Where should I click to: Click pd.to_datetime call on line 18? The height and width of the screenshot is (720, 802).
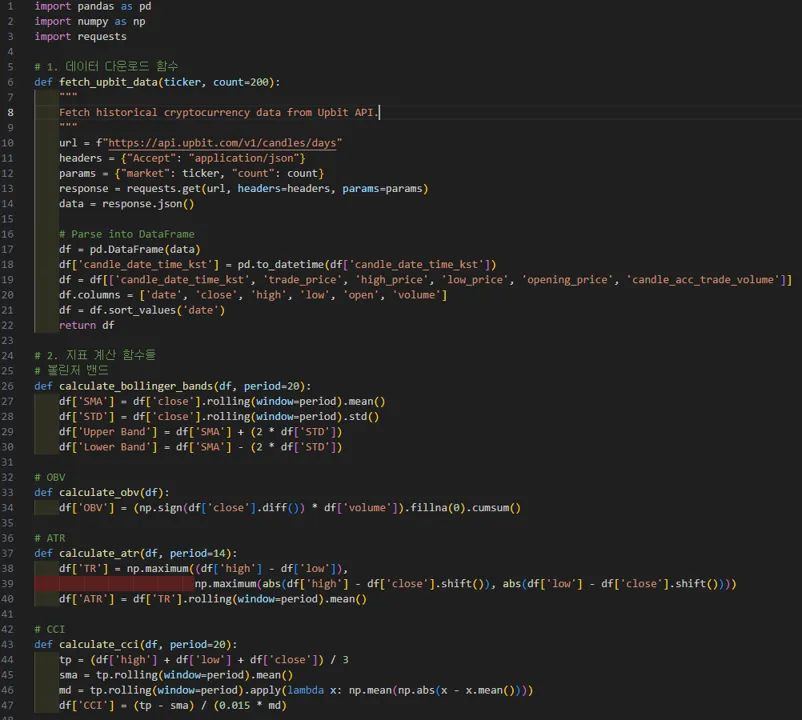366,264
